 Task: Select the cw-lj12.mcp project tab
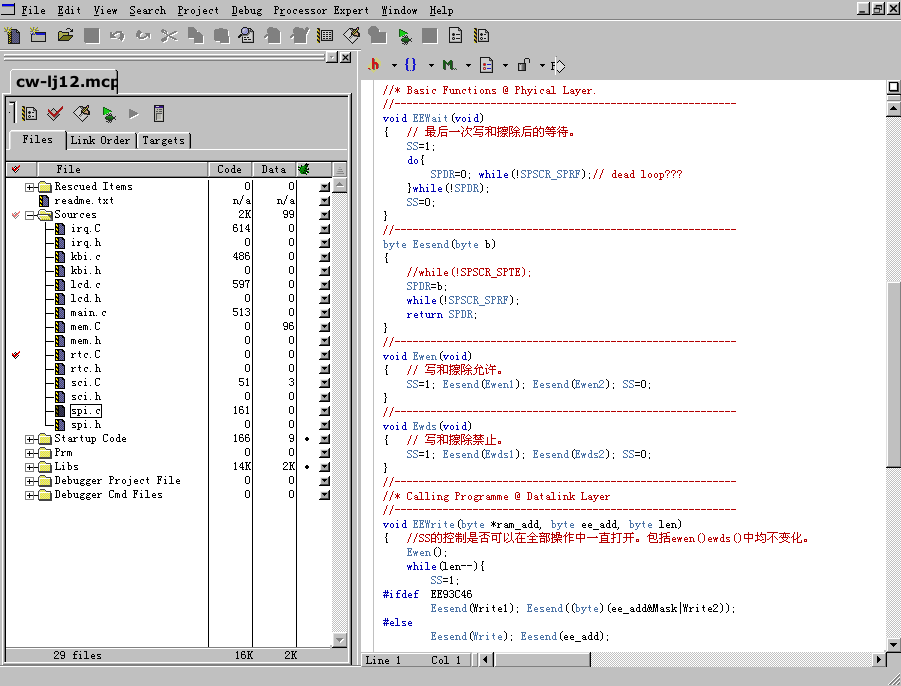66,82
